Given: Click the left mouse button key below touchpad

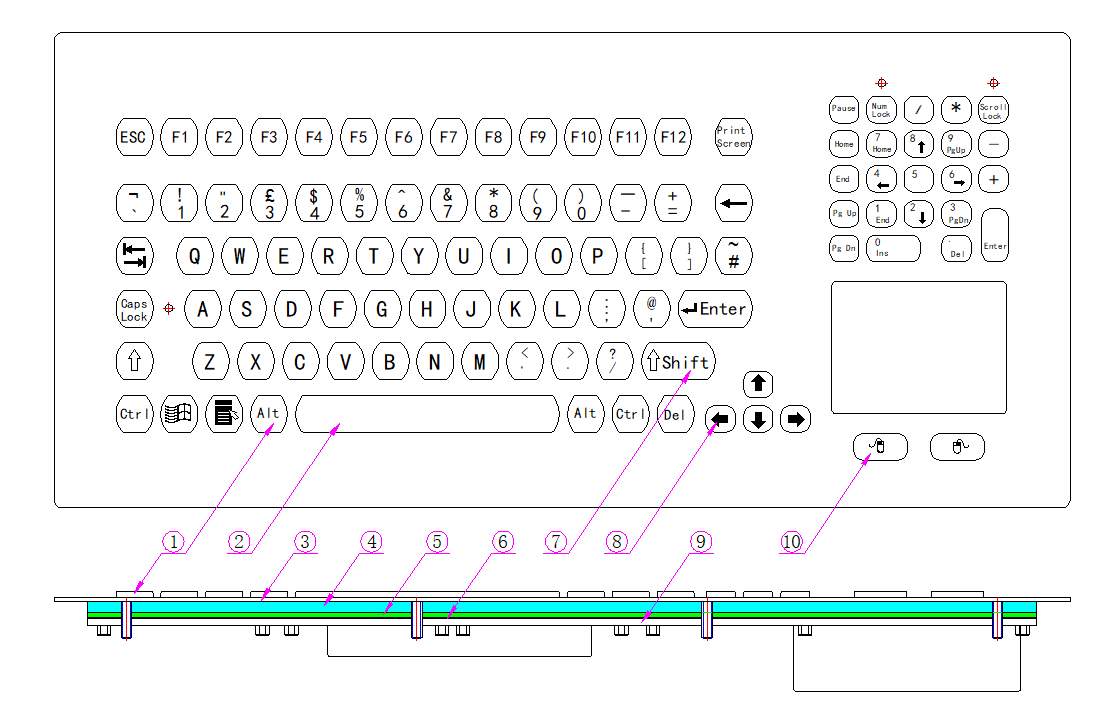Looking at the screenshot, I should tap(880, 447).
